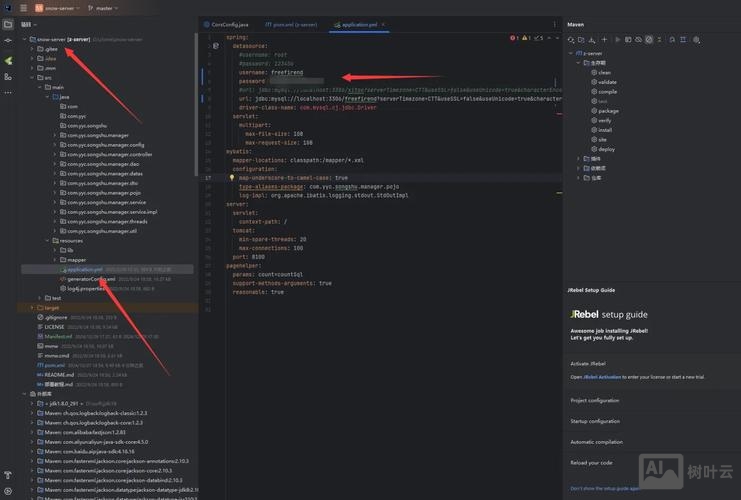Toggle Maven skip tests mode

coord(649,39)
